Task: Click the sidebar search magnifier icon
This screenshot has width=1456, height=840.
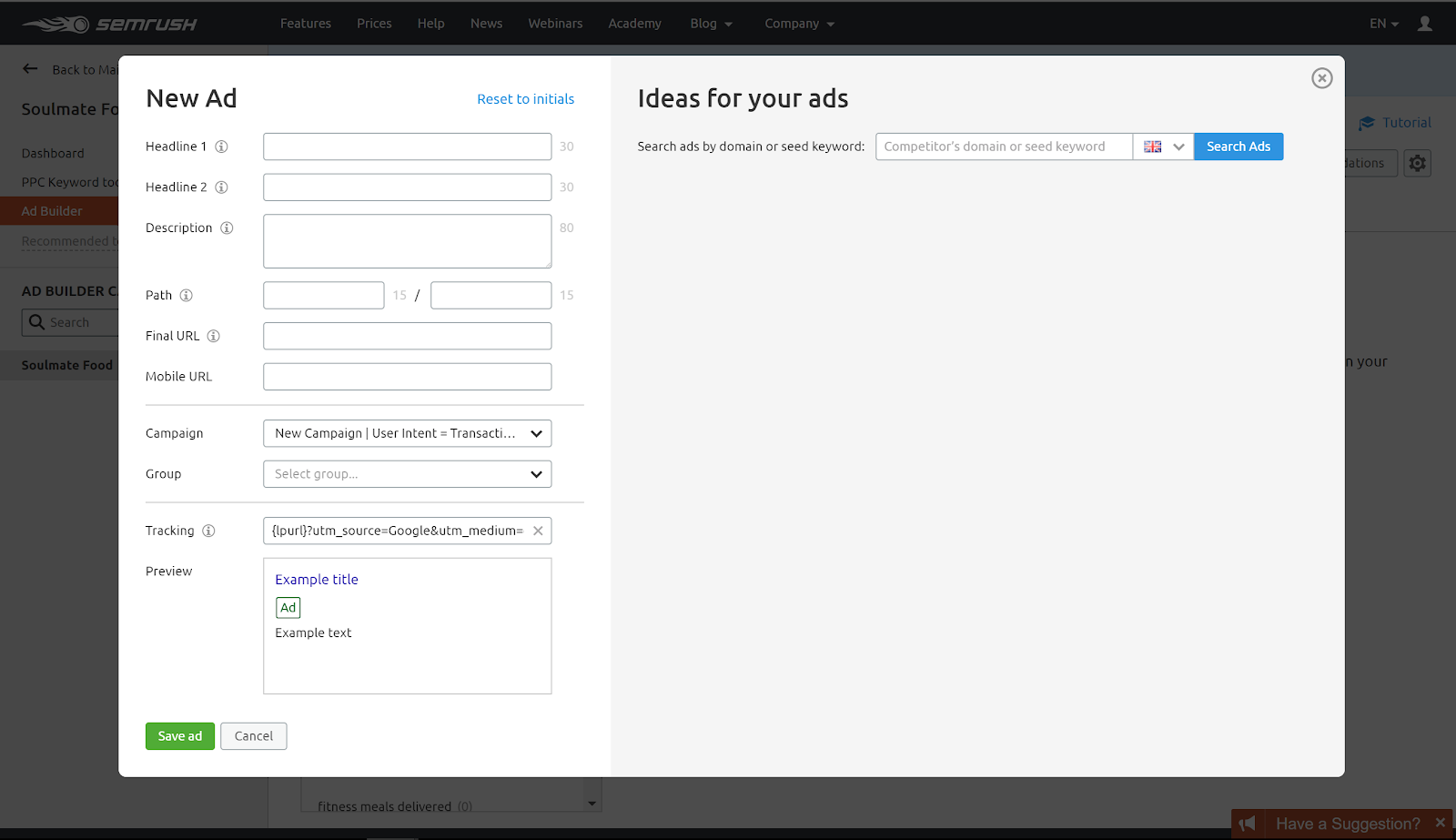Action: [x=36, y=322]
